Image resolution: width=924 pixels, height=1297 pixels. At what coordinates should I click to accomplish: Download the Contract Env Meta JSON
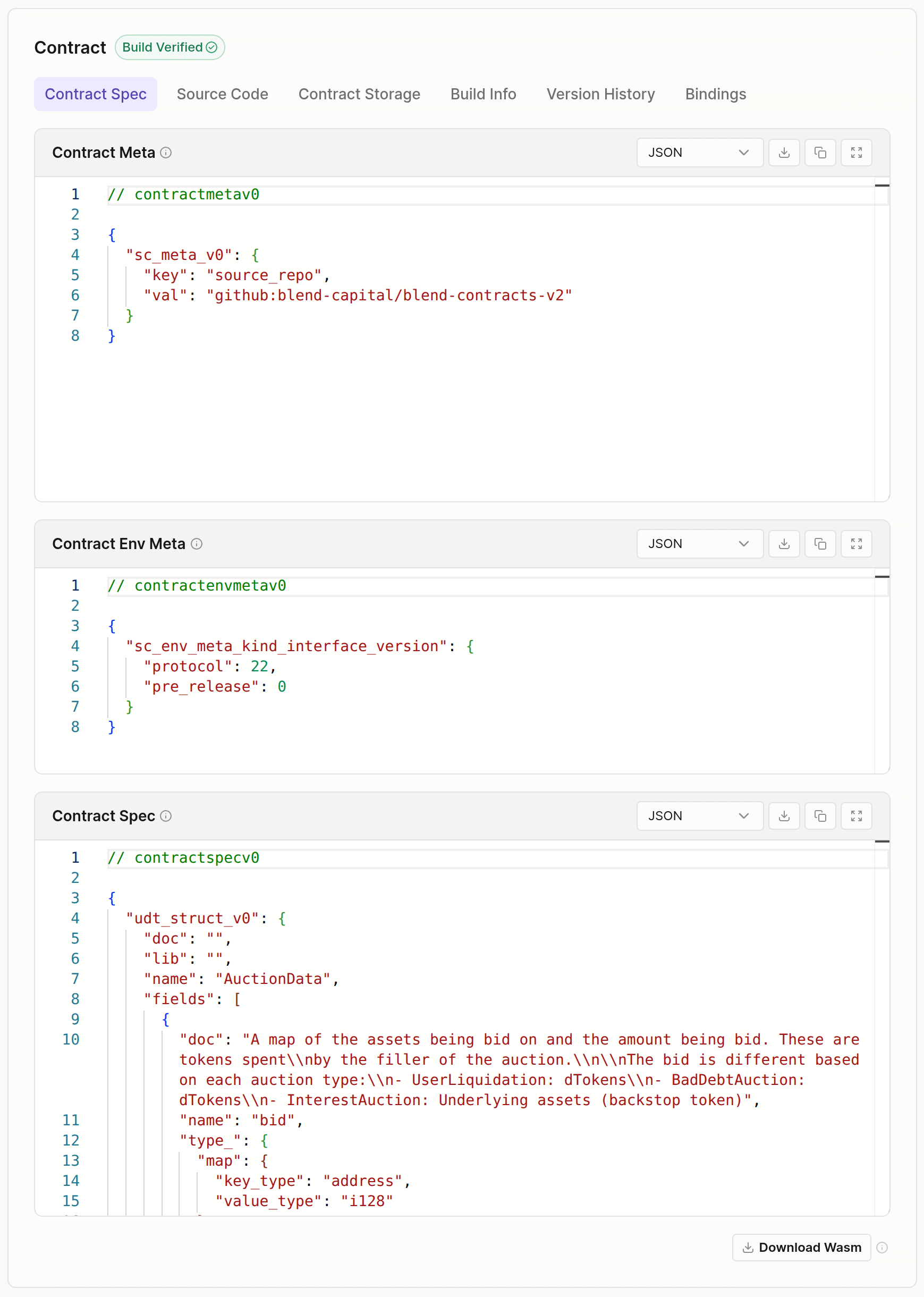(x=784, y=543)
